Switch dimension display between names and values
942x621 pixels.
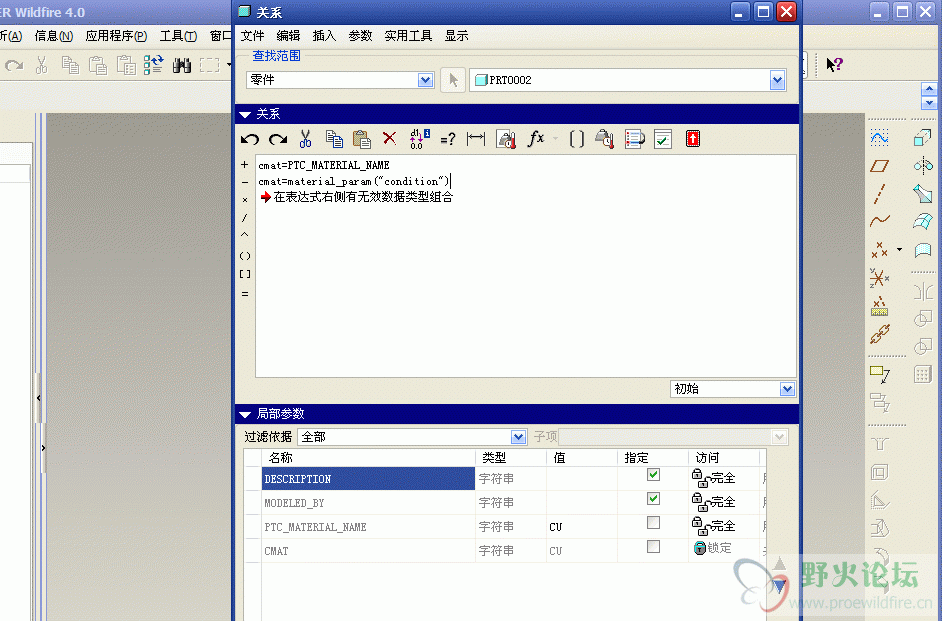click(x=419, y=139)
